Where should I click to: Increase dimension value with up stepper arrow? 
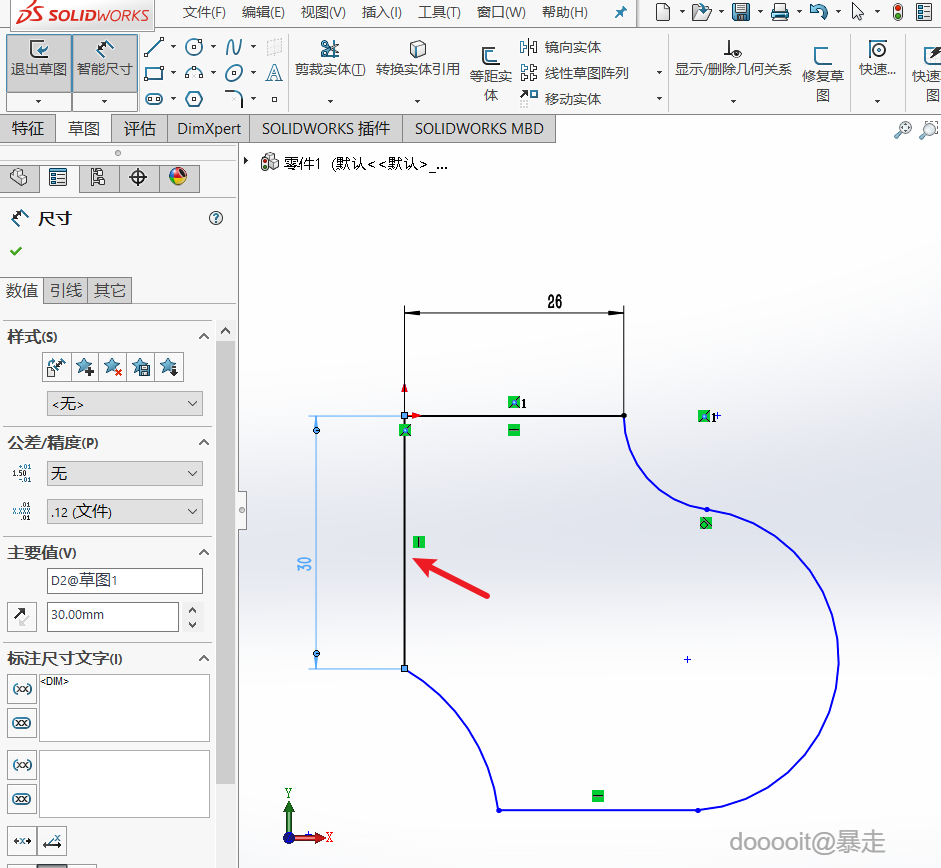193,610
